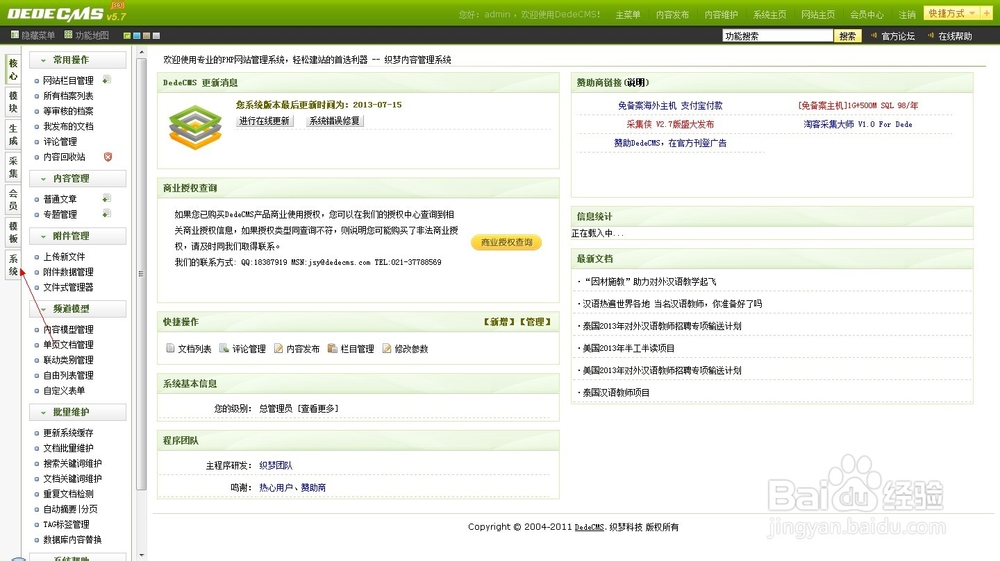Image resolution: width=1000 pixels, height=561 pixels.
Task: Open the 内容模型管理 menu item
Action: pos(68,329)
